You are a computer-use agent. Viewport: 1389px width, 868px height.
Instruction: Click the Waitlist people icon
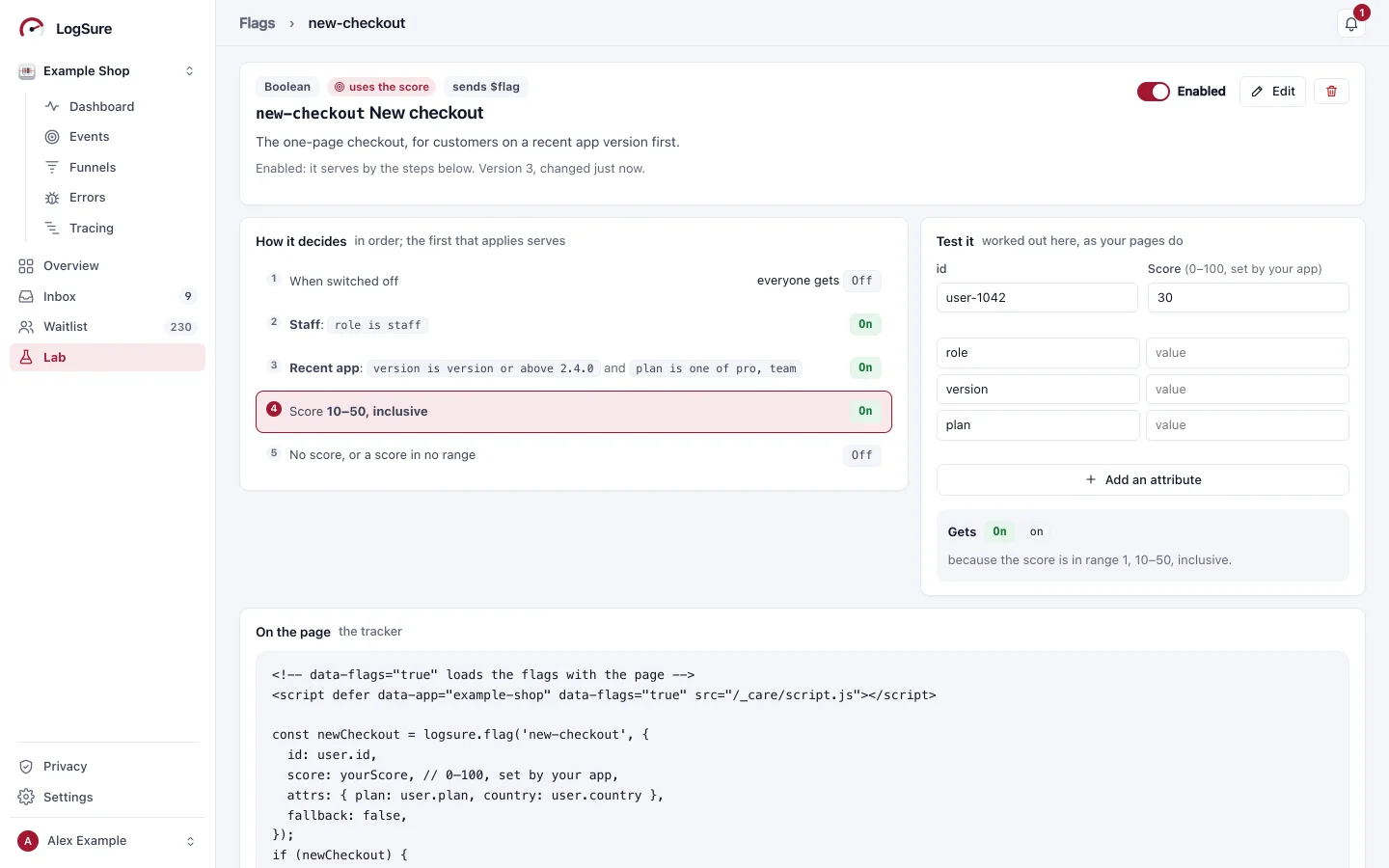point(26,327)
